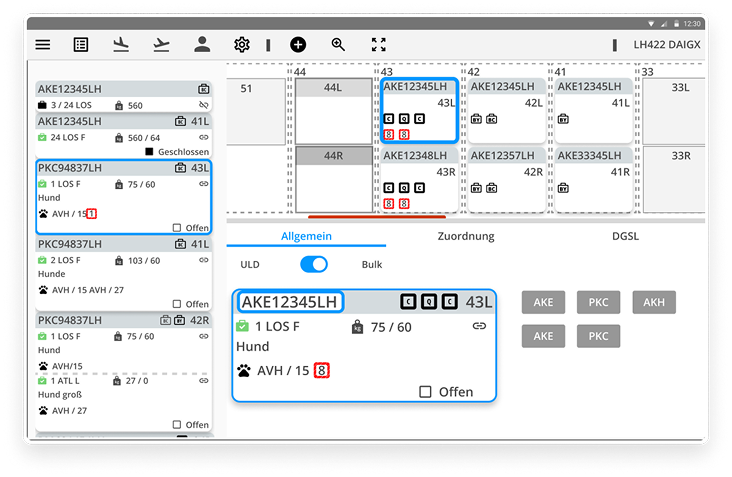Open the user profile icon
This screenshot has width=732, height=477.
[x=201, y=44]
